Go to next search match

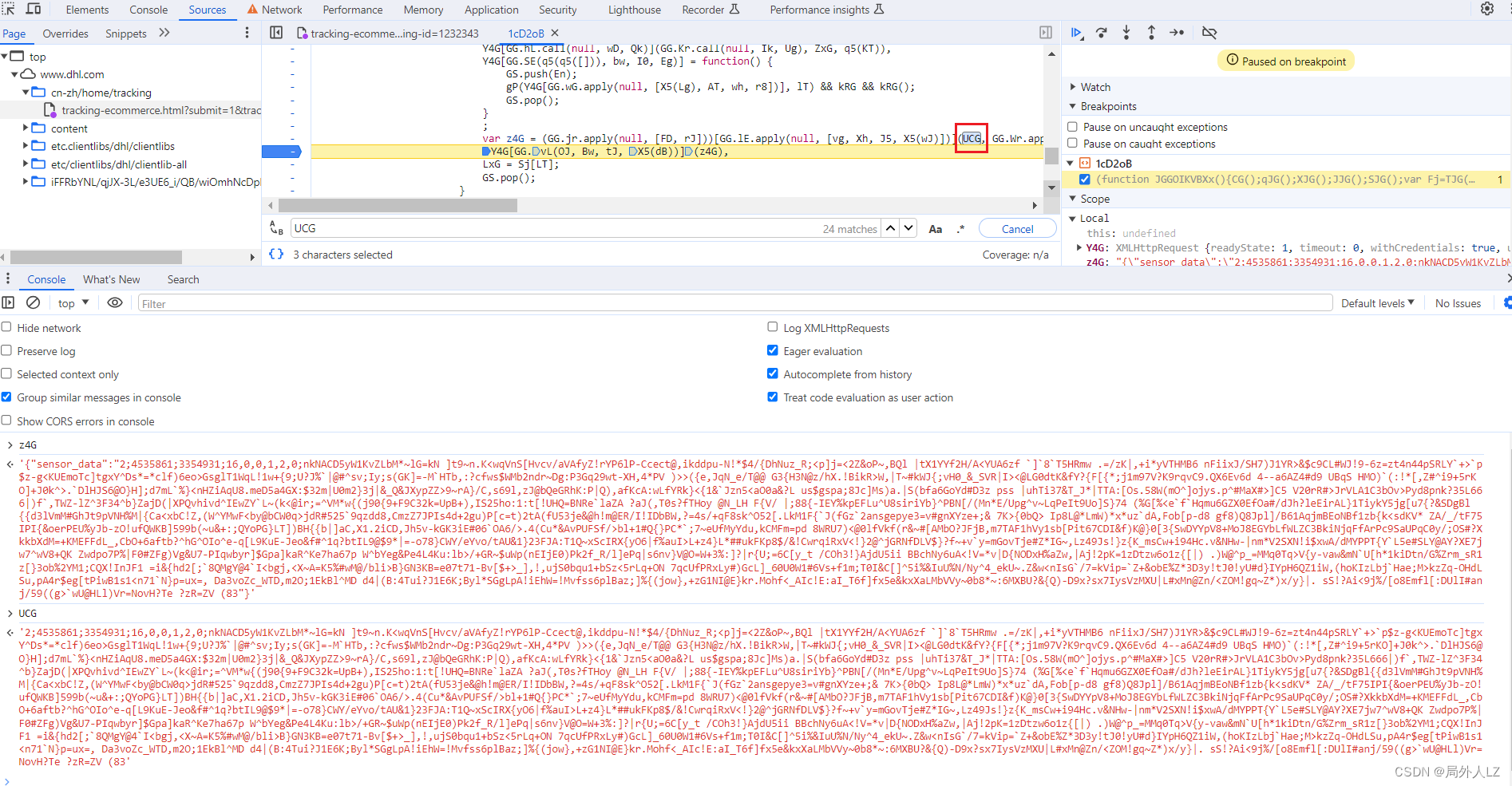(x=908, y=228)
